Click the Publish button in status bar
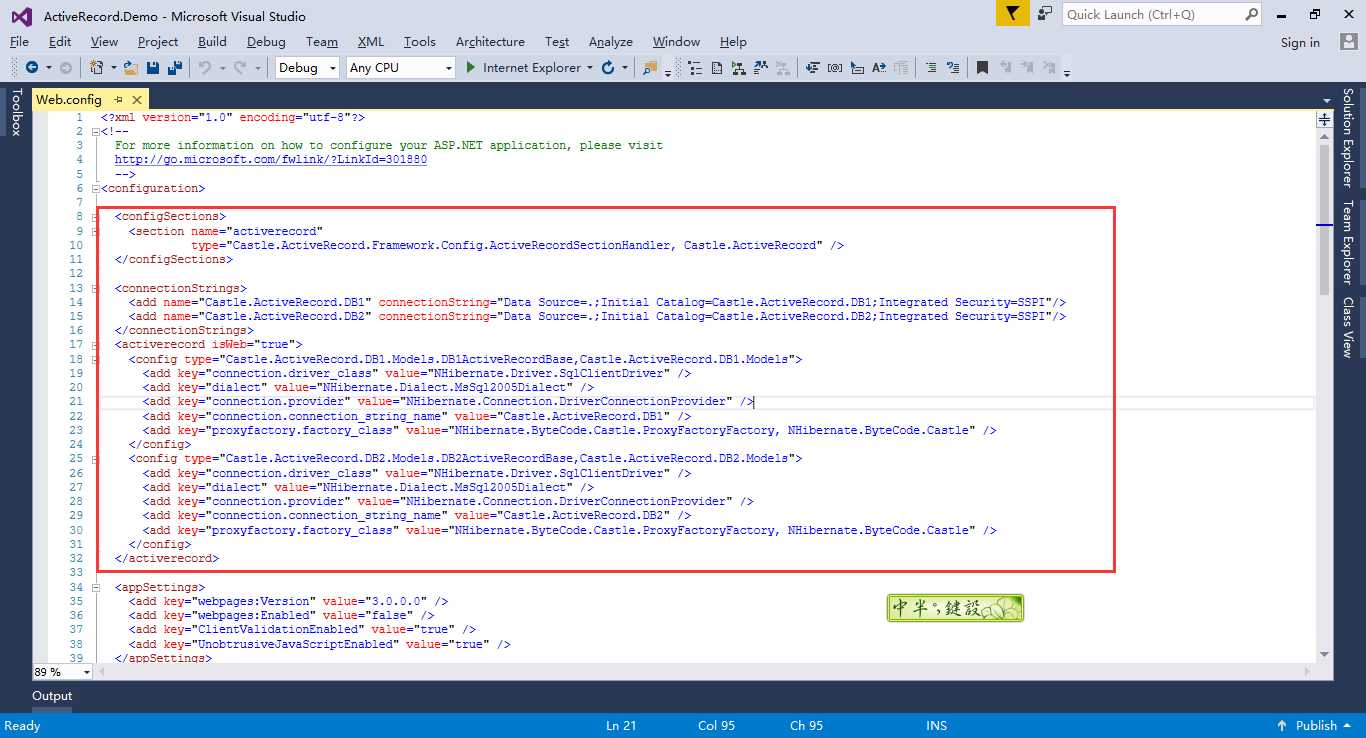Viewport: 1366px width, 738px height. tap(1316, 725)
